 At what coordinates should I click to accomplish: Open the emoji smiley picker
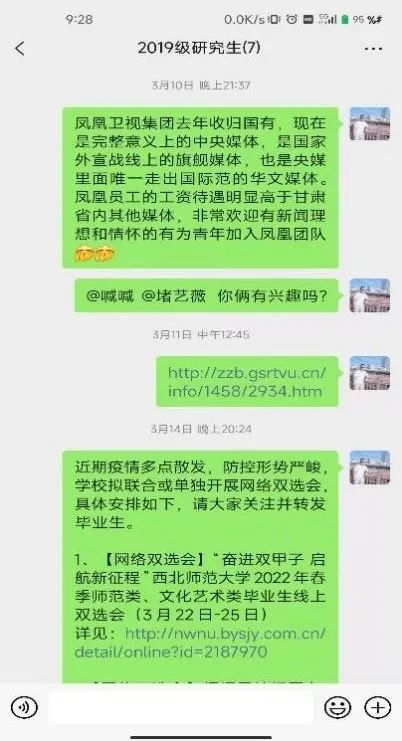click(x=337, y=707)
